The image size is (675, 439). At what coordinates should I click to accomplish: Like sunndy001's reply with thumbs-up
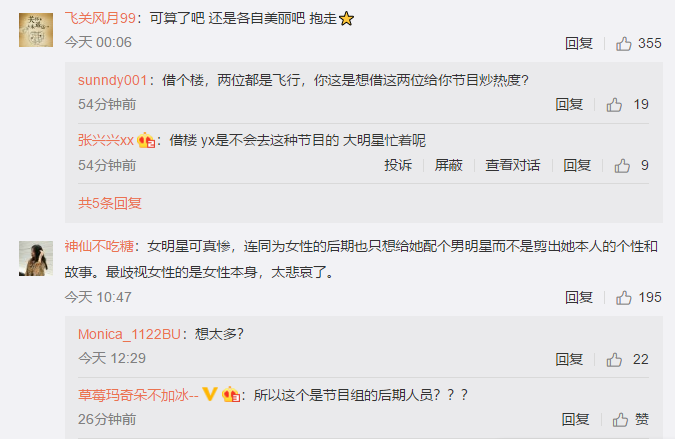pyautogui.click(x=614, y=105)
